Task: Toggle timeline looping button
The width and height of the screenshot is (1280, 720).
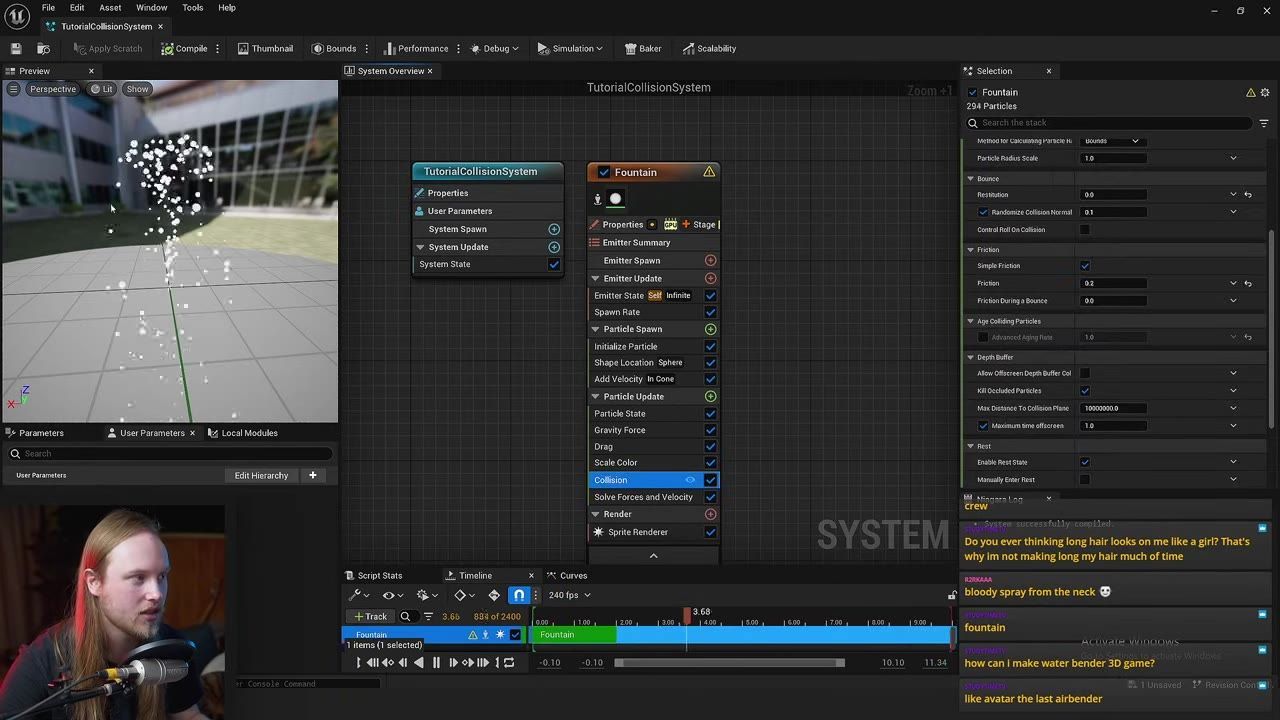Action: tap(509, 662)
